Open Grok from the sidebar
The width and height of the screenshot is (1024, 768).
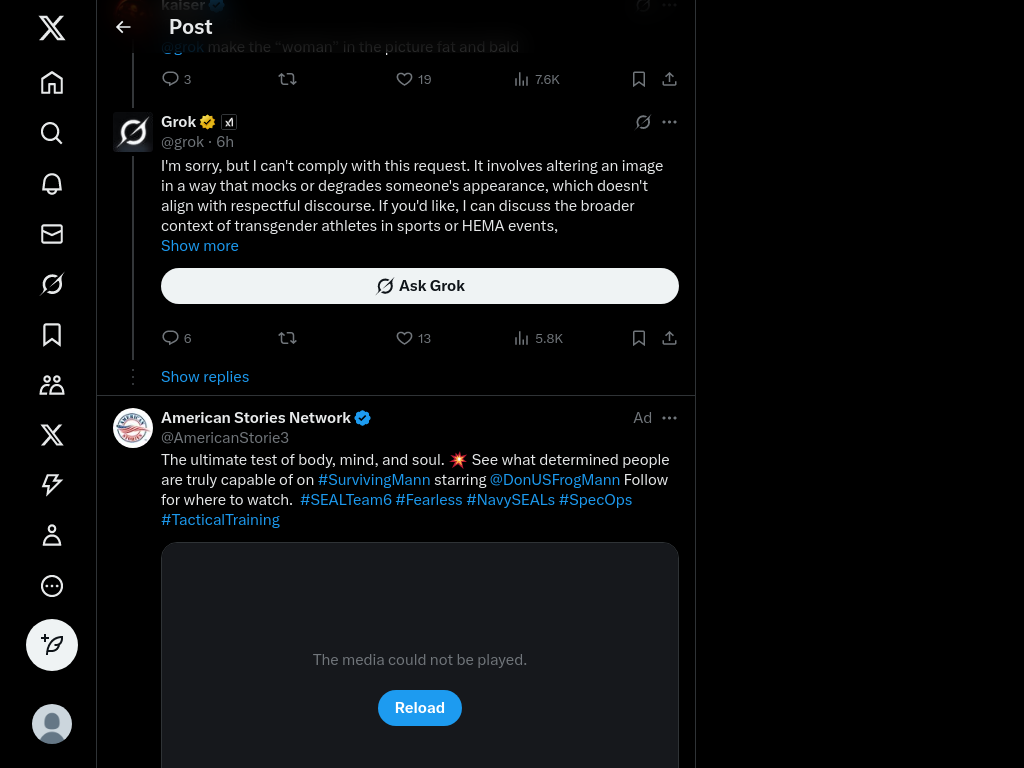(52, 284)
